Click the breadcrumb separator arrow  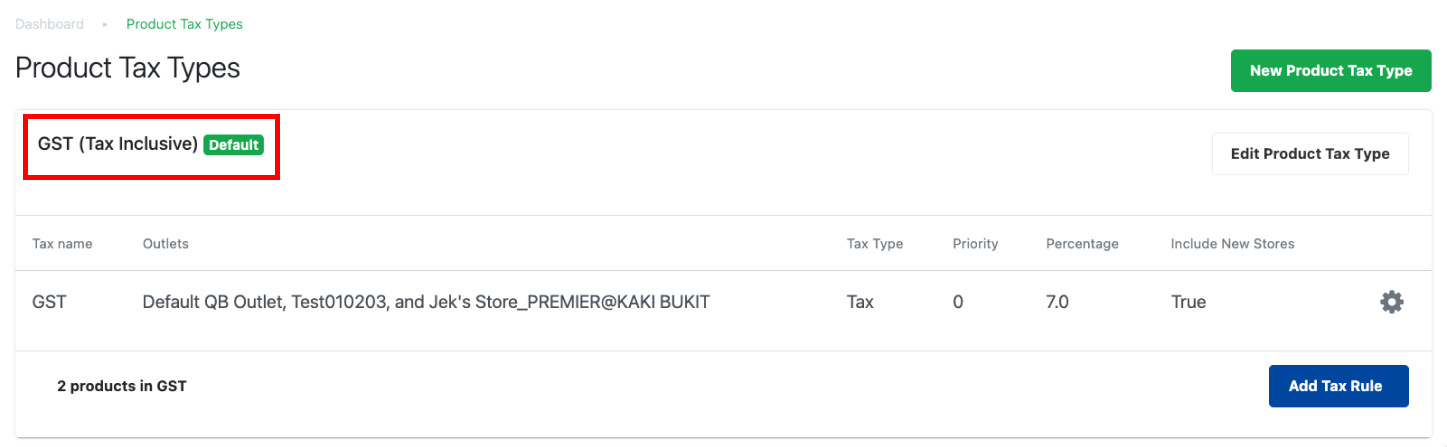click(x=105, y=23)
